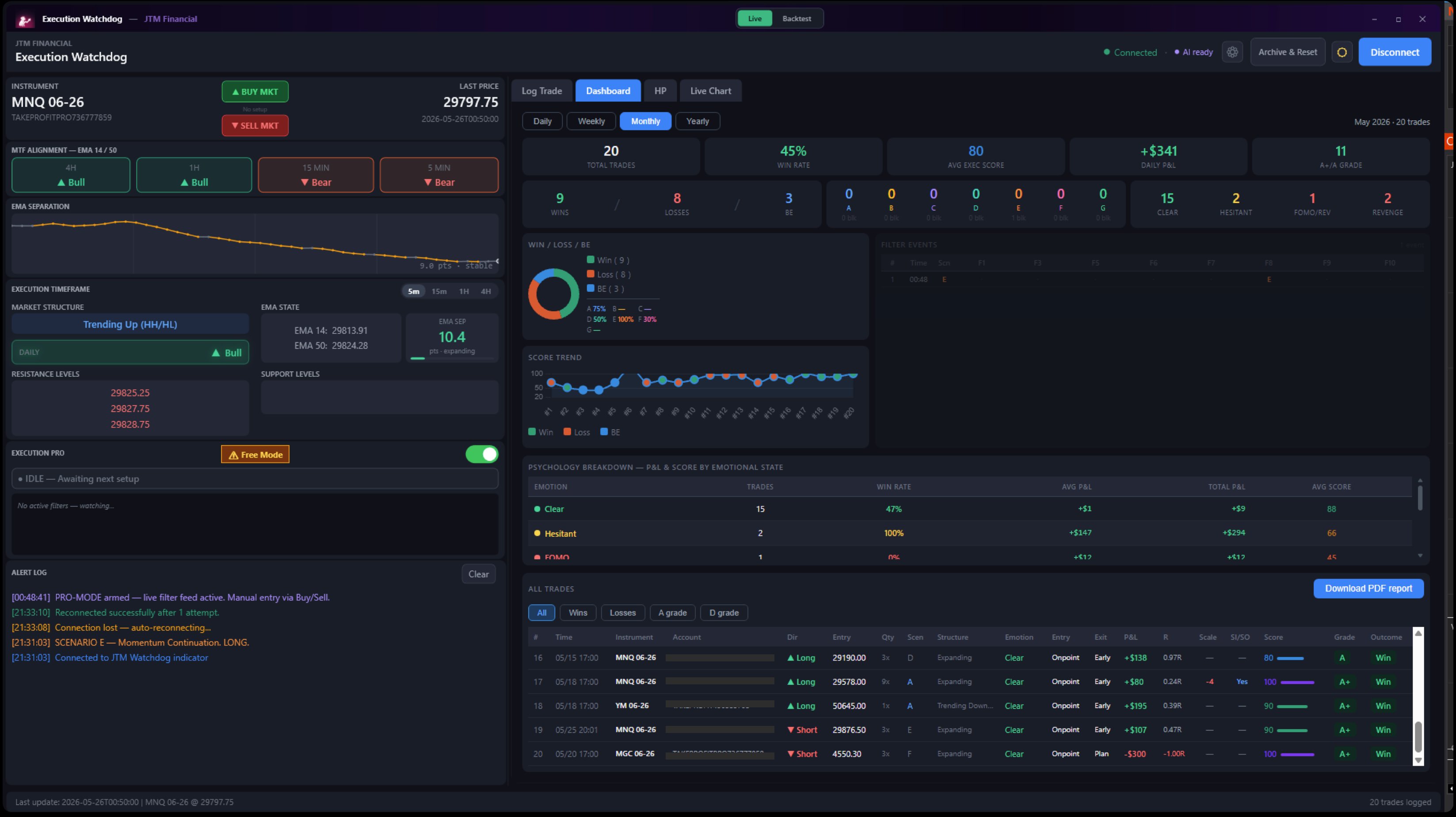Click Archive & Reset
This screenshot has width=1456, height=817.
(x=1288, y=52)
